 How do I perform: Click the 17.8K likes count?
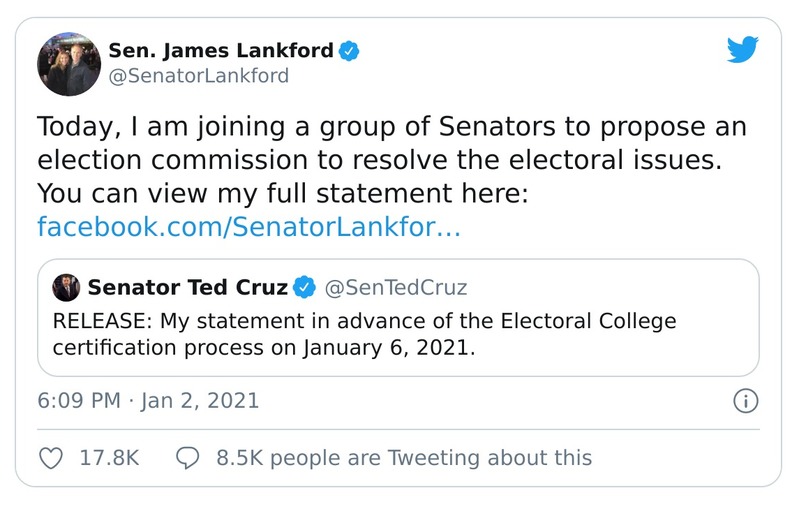108,458
